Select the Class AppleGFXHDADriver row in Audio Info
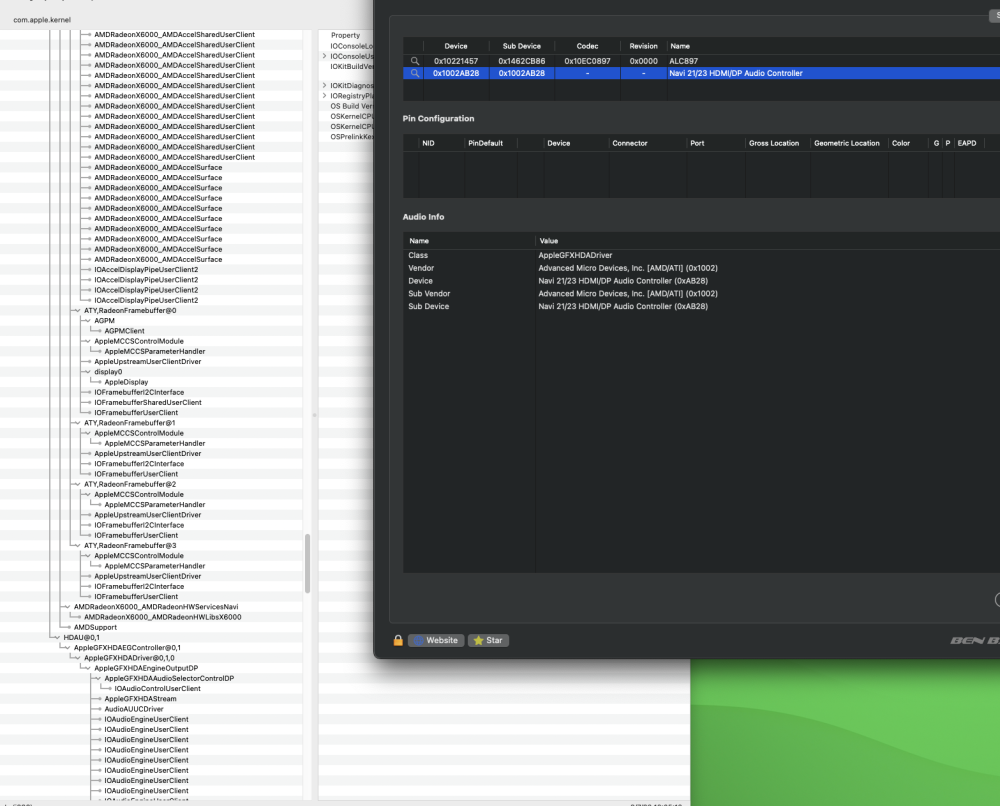This screenshot has width=1000, height=806. (702, 255)
